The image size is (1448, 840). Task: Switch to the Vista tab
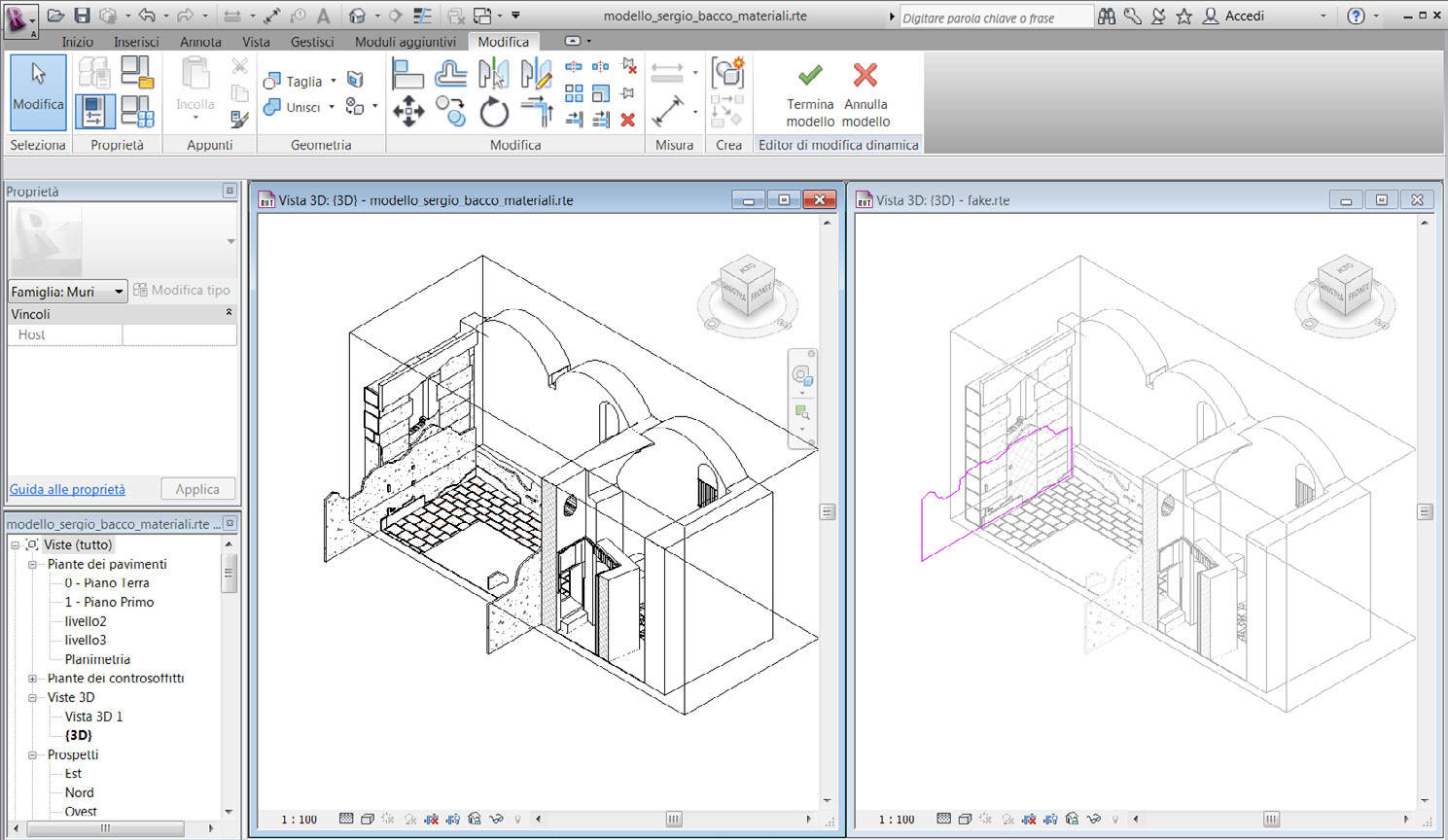tap(256, 42)
